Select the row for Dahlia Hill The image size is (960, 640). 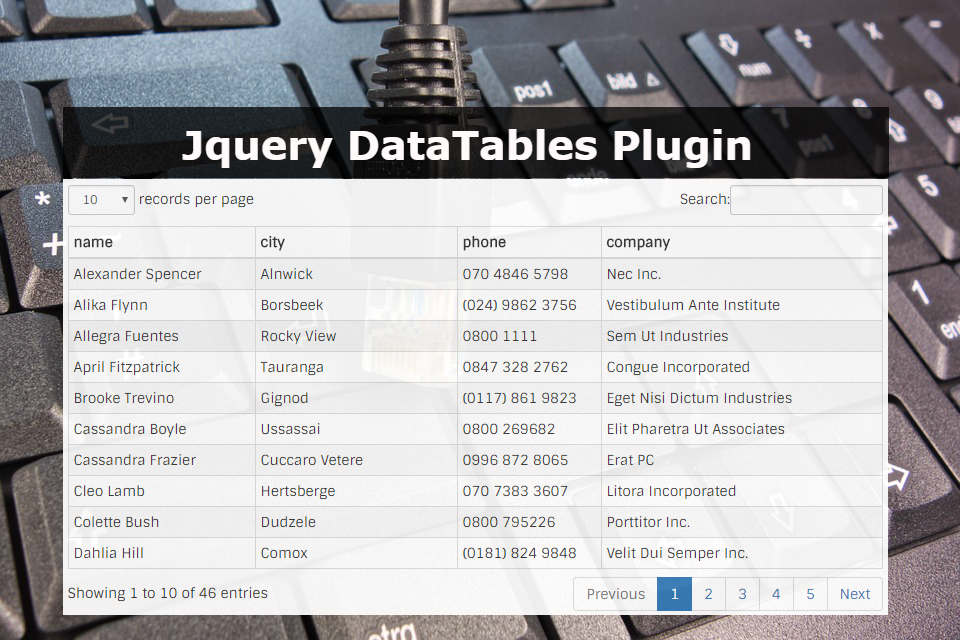tap(108, 552)
